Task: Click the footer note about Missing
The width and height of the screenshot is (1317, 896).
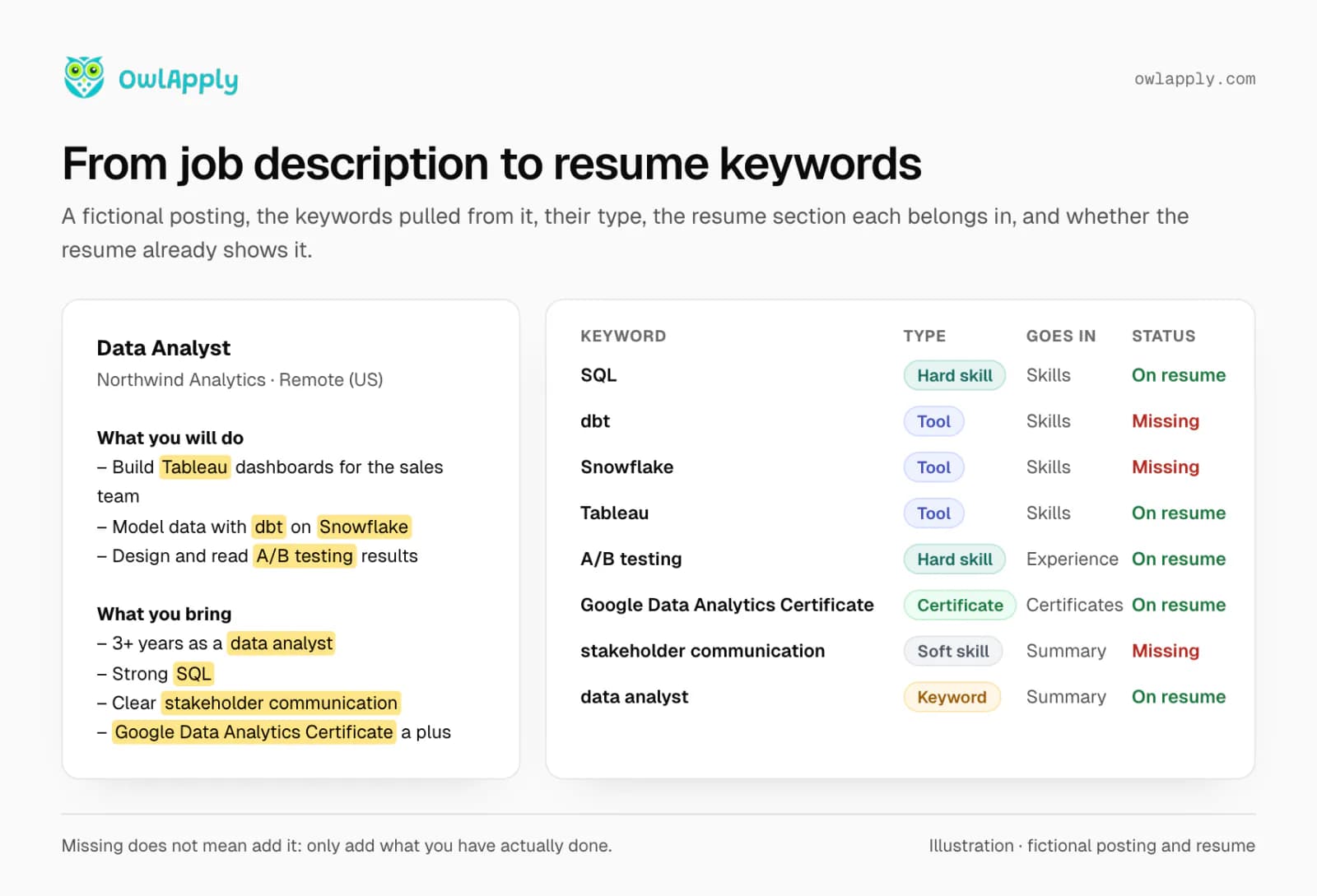Action: pyautogui.click(x=337, y=846)
